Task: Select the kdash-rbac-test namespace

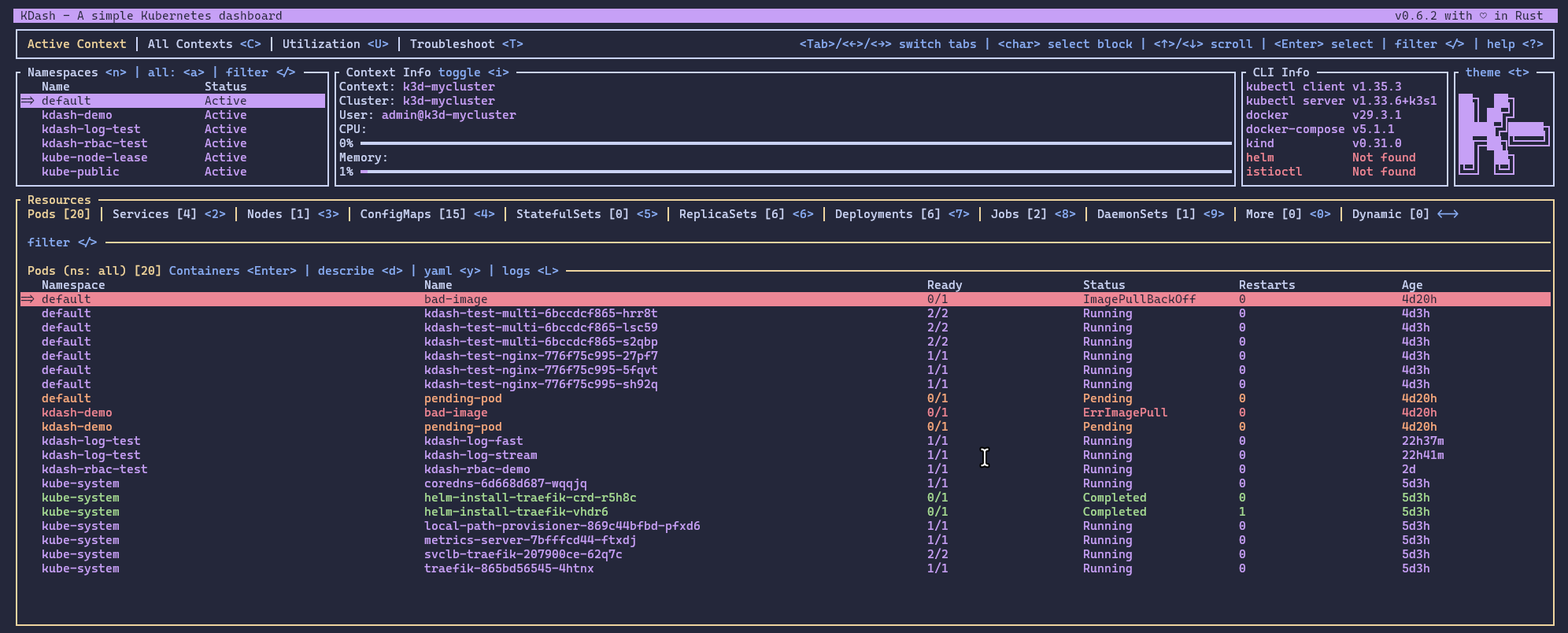Action: coord(172,143)
